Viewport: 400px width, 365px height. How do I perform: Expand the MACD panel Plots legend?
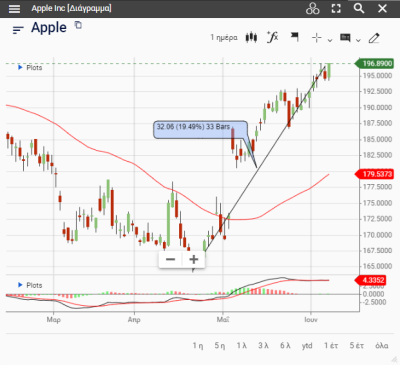tap(30, 285)
